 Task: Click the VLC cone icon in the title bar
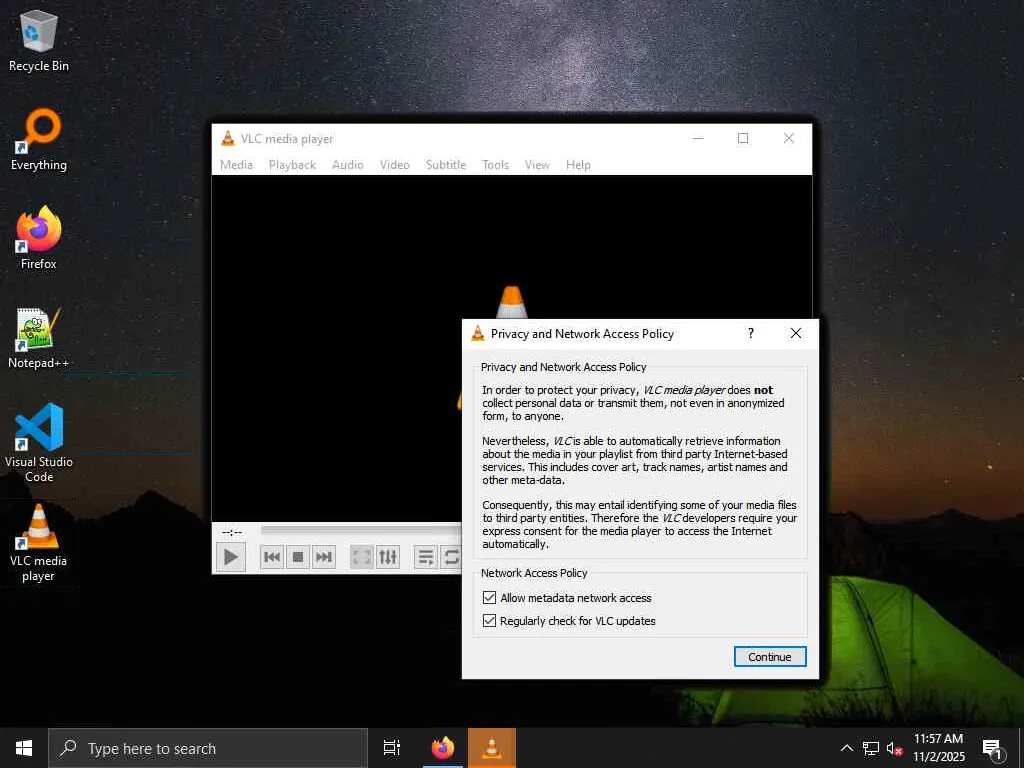(227, 138)
